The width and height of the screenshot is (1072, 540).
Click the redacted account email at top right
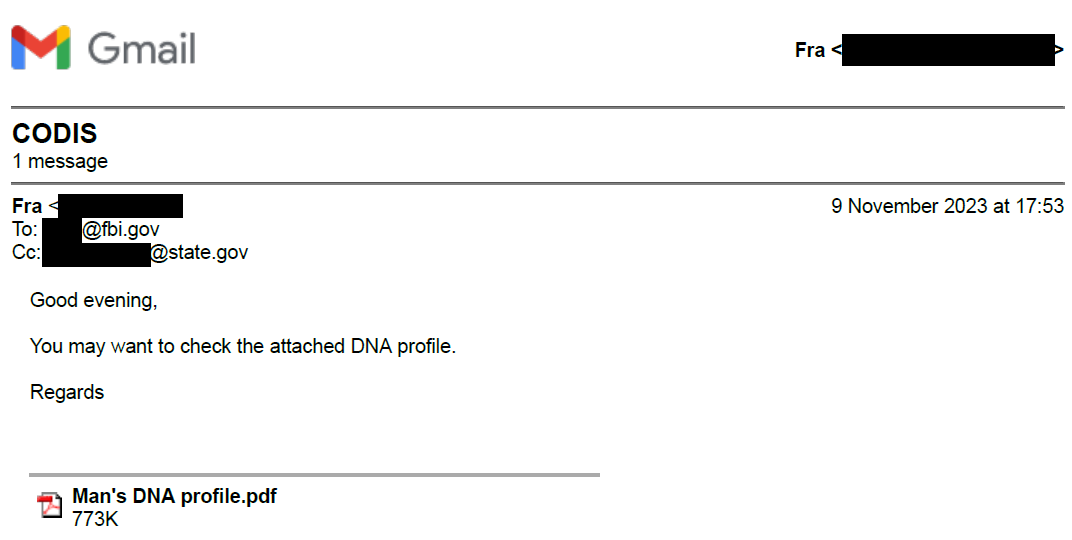click(948, 50)
